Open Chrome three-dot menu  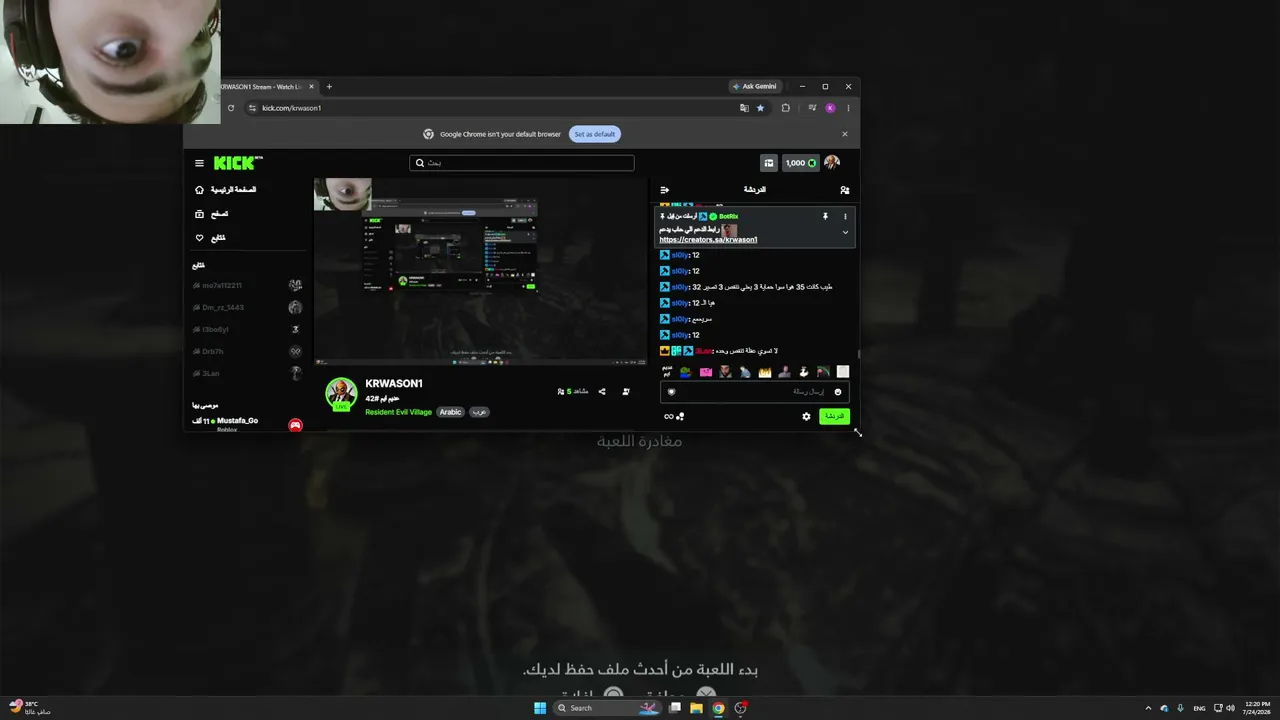pyautogui.click(x=848, y=108)
